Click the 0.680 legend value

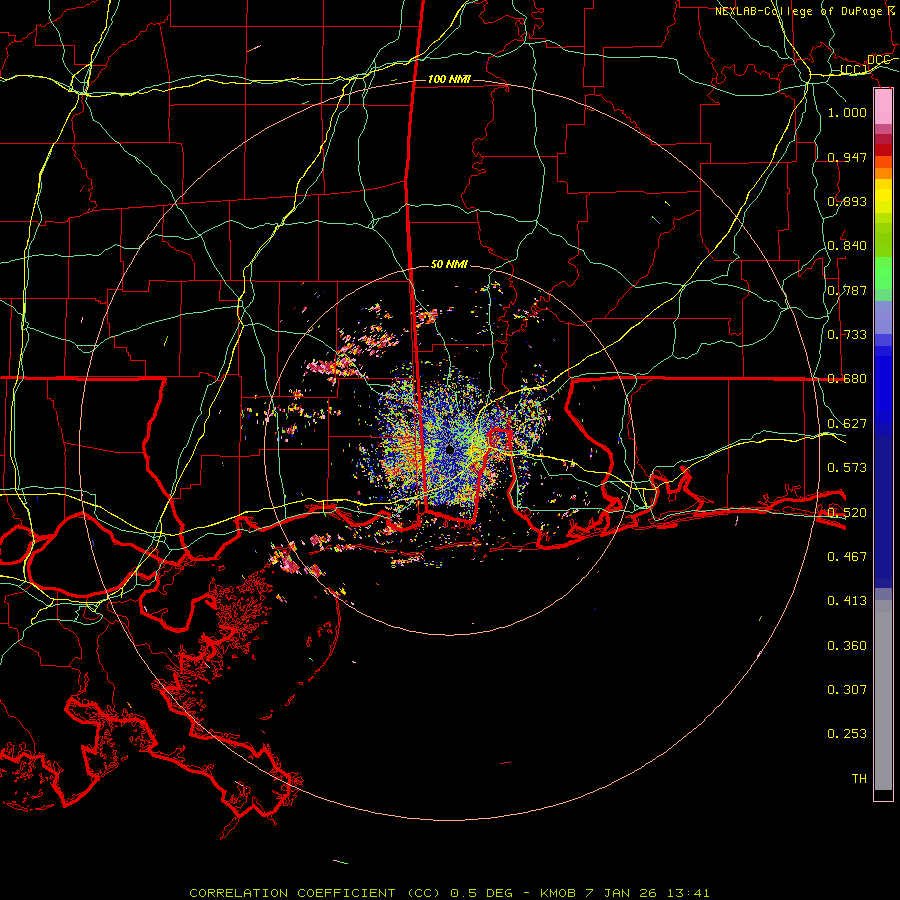coord(847,379)
